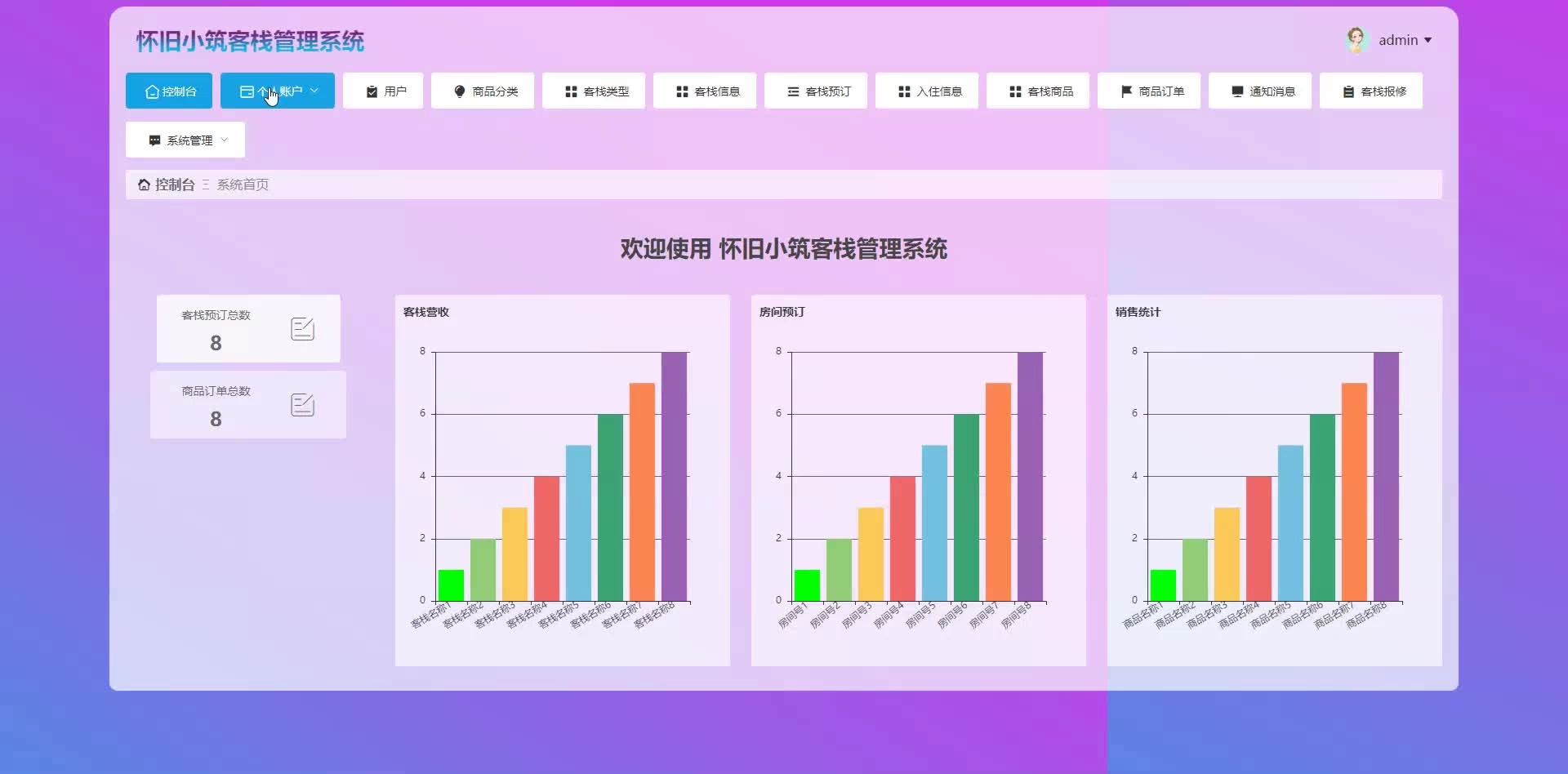Expand the 系统管理 dropdown menu

pyautogui.click(x=185, y=140)
